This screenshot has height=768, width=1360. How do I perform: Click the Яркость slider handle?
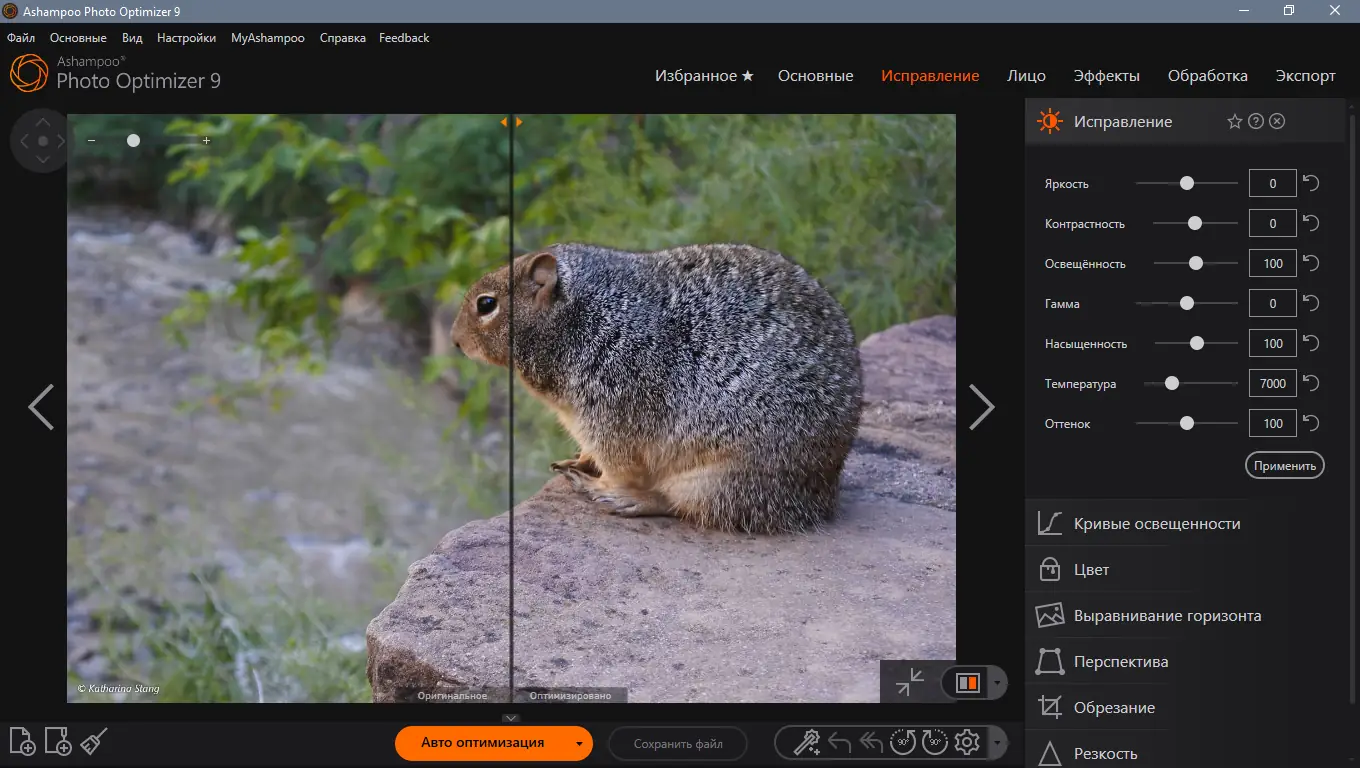pyautogui.click(x=1187, y=183)
